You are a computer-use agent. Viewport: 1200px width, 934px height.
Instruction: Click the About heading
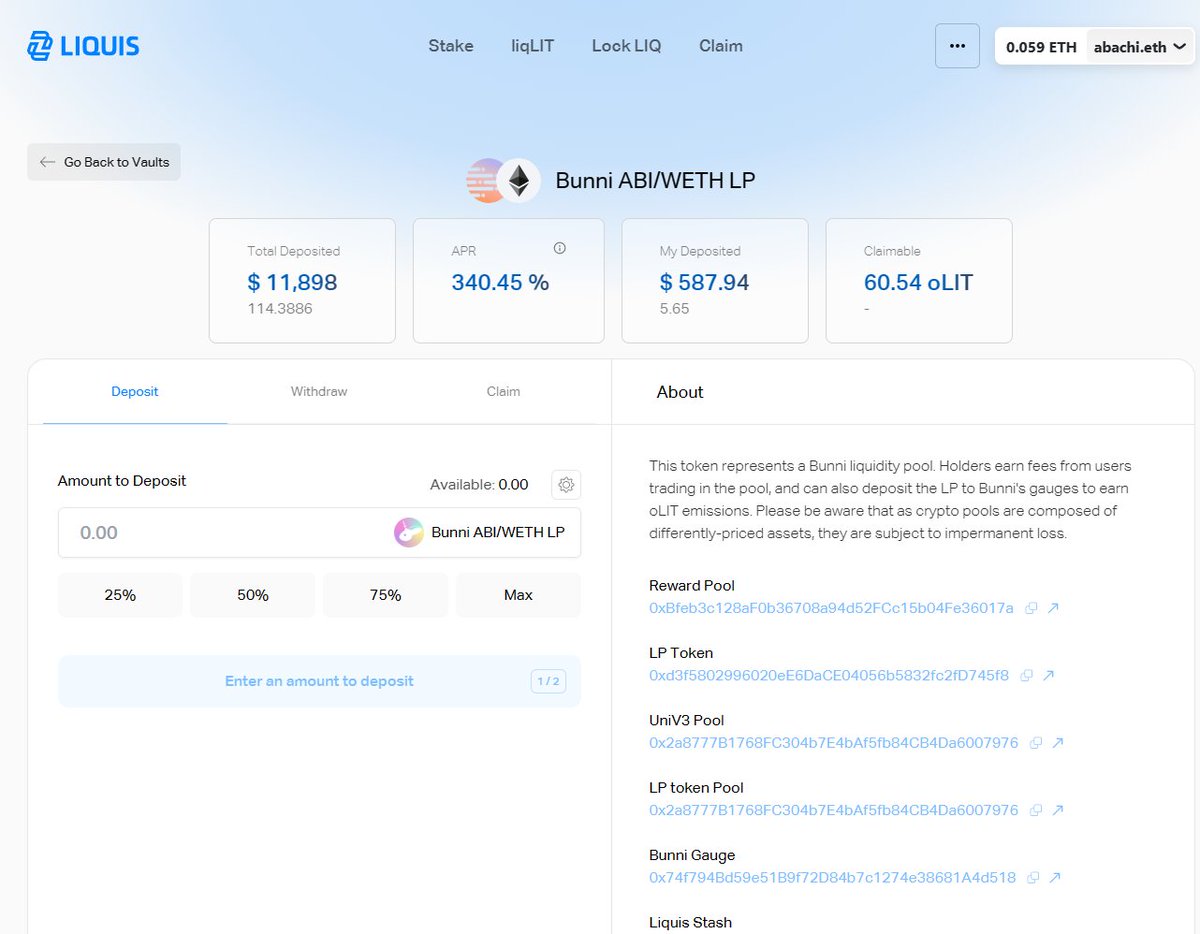680,392
